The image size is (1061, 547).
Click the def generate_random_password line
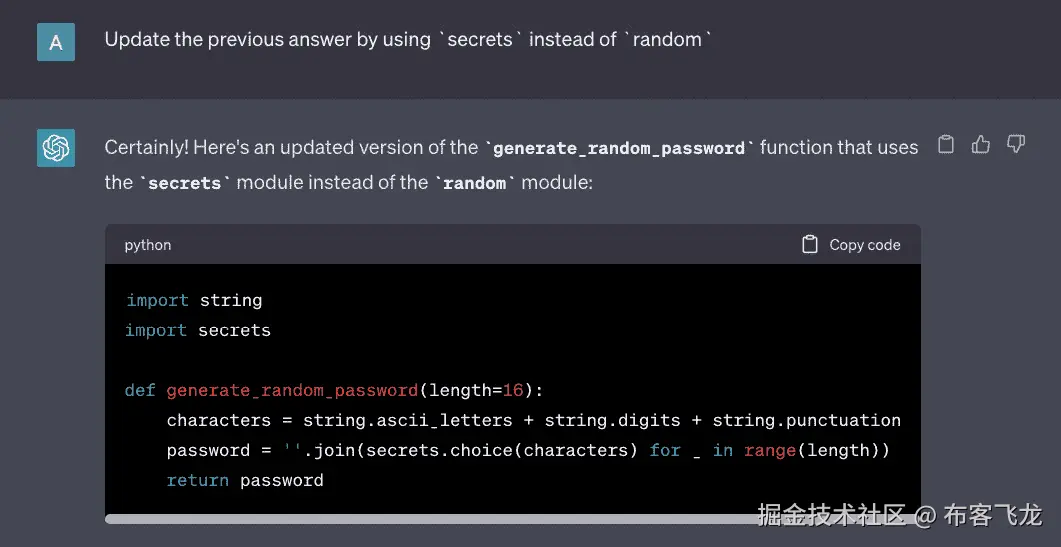[x=334, y=390]
